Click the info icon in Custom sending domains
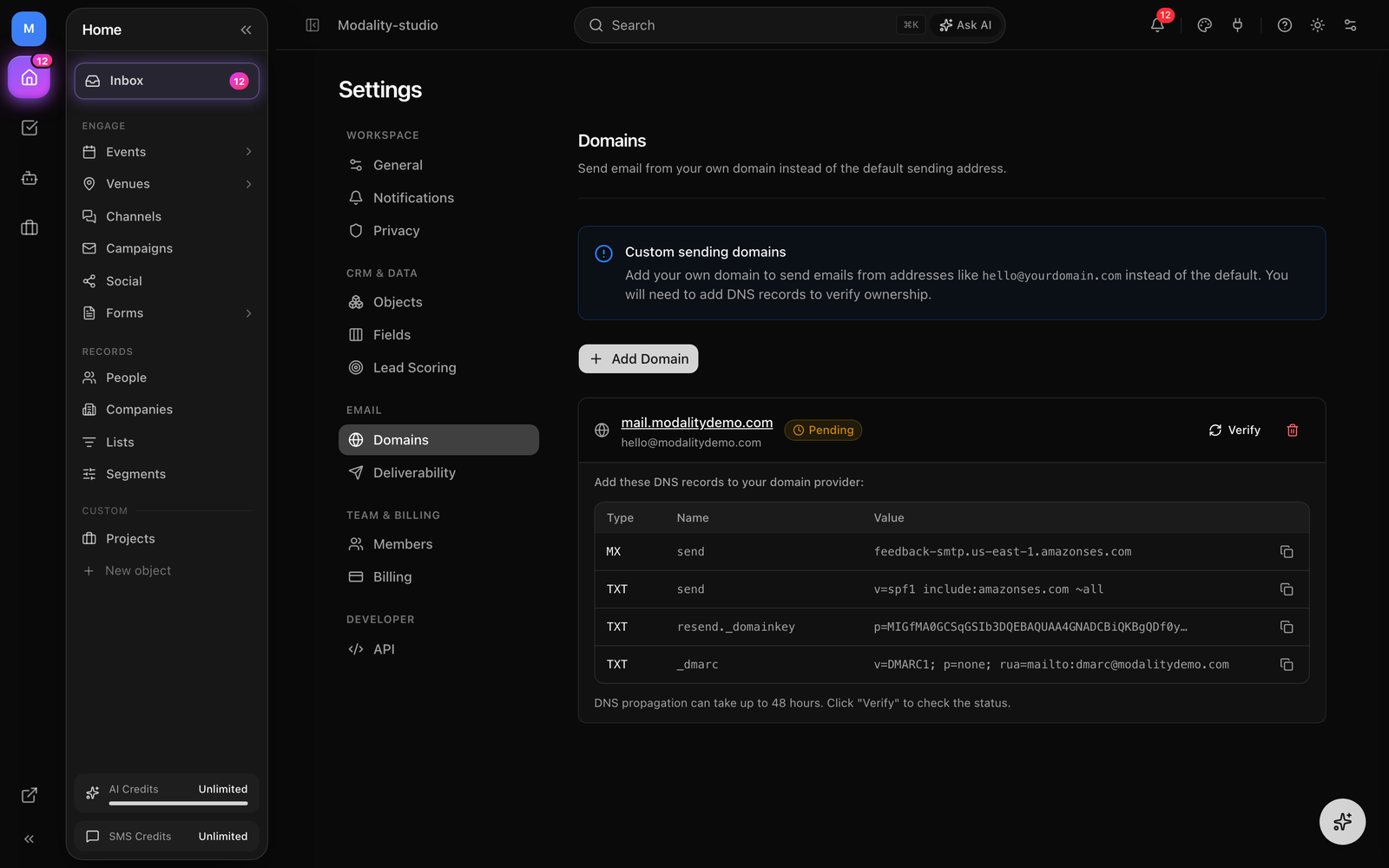This screenshot has height=868, width=1389. pos(603,253)
